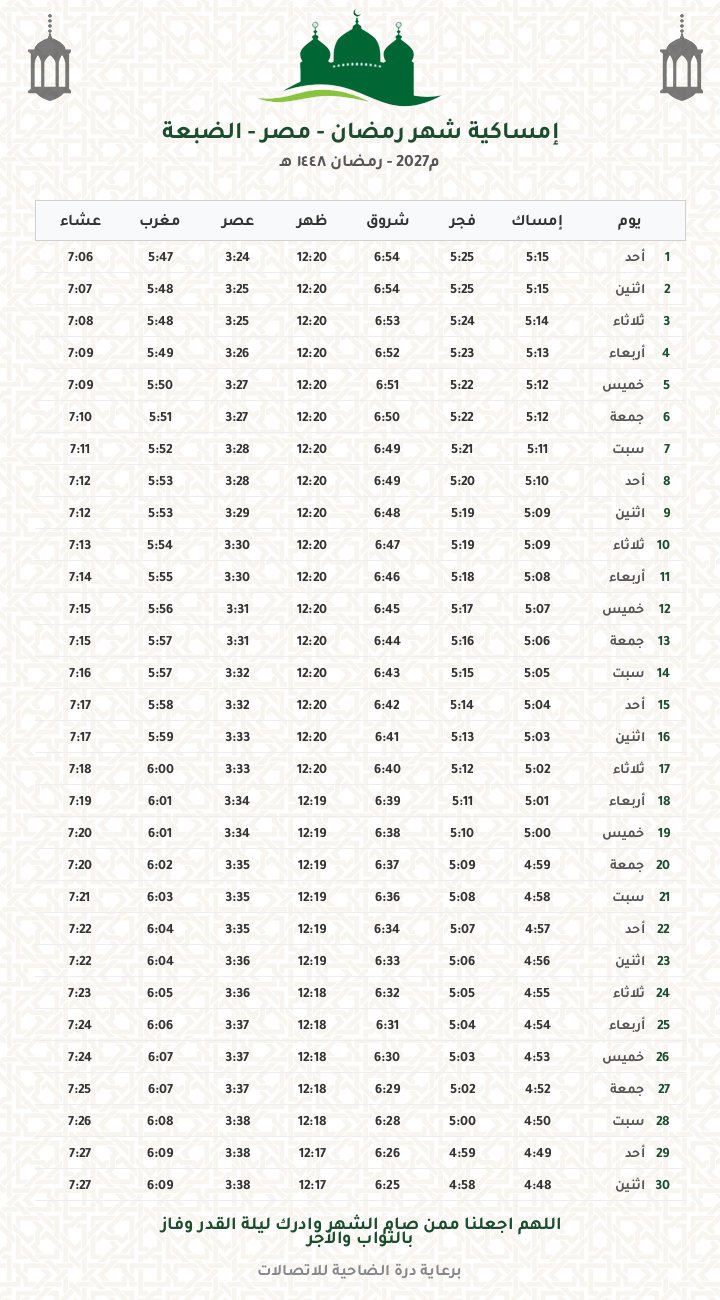The width and height of the screenshot is (720, 1300).
Task: Select the إمساك column header
Action: 537,221
